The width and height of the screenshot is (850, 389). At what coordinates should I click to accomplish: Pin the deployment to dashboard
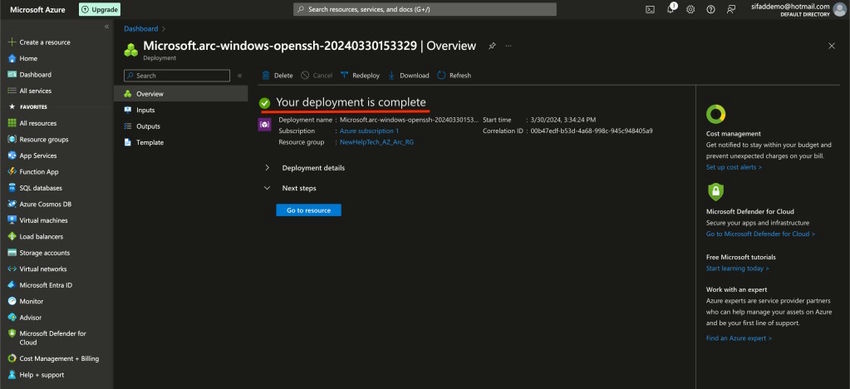point(492,46)
